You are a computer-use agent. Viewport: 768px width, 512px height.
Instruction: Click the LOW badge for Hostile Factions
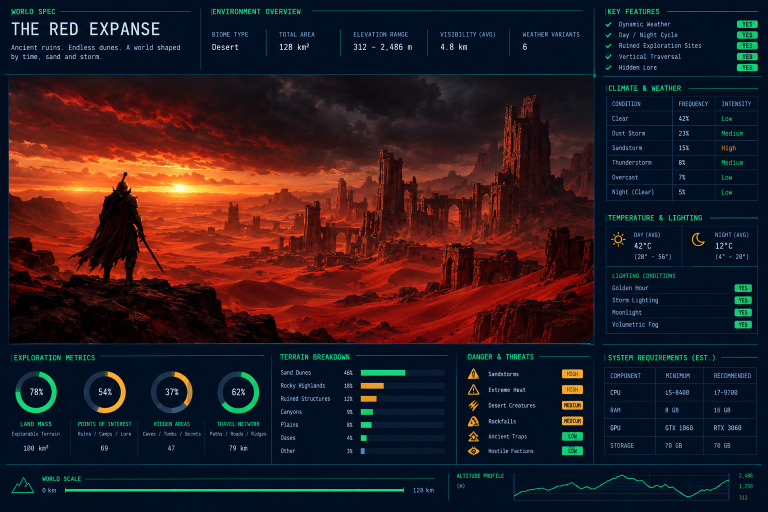(x=572, y=451)
